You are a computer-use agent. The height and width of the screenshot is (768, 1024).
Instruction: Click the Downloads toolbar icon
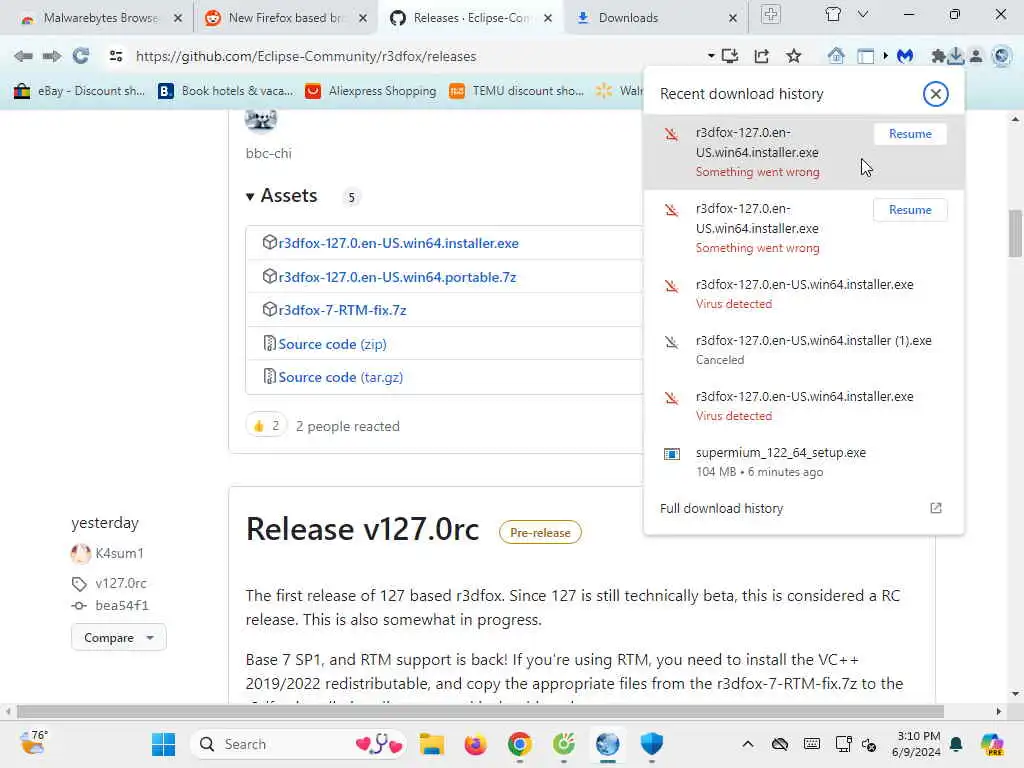coord(956,56)
